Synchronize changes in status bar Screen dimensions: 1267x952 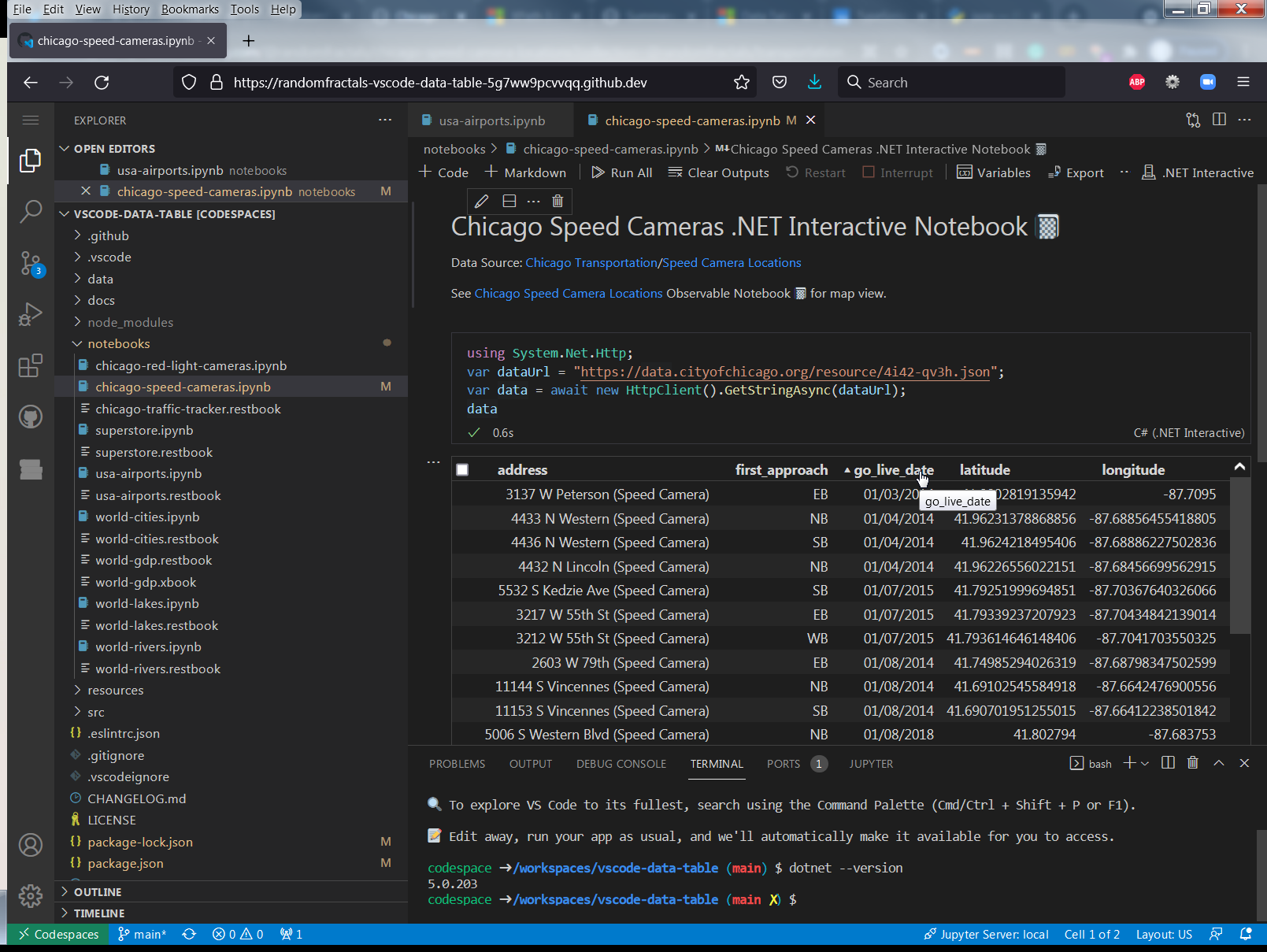click(x=189, y=934)
